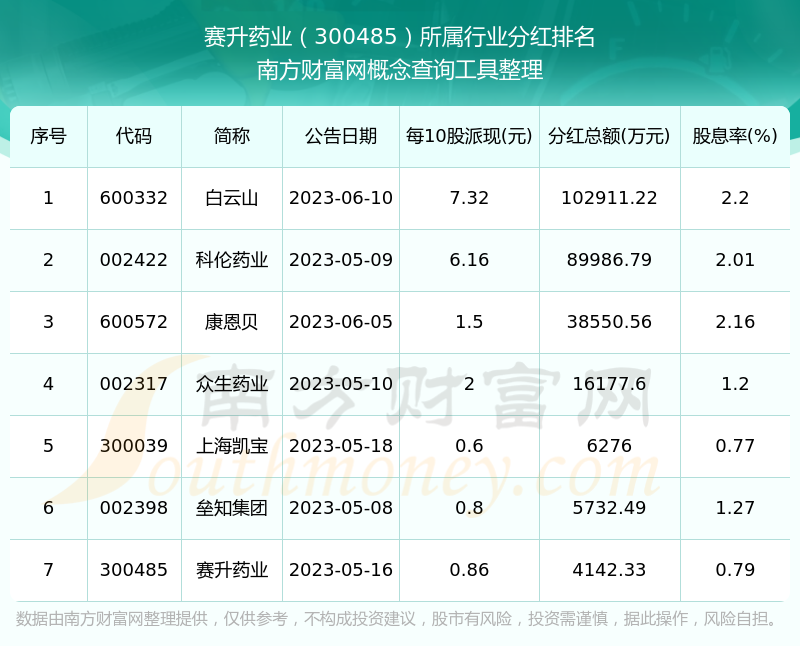Select the name '科伦药业'
The image size is (800, 668).
[x=232, y=260]
